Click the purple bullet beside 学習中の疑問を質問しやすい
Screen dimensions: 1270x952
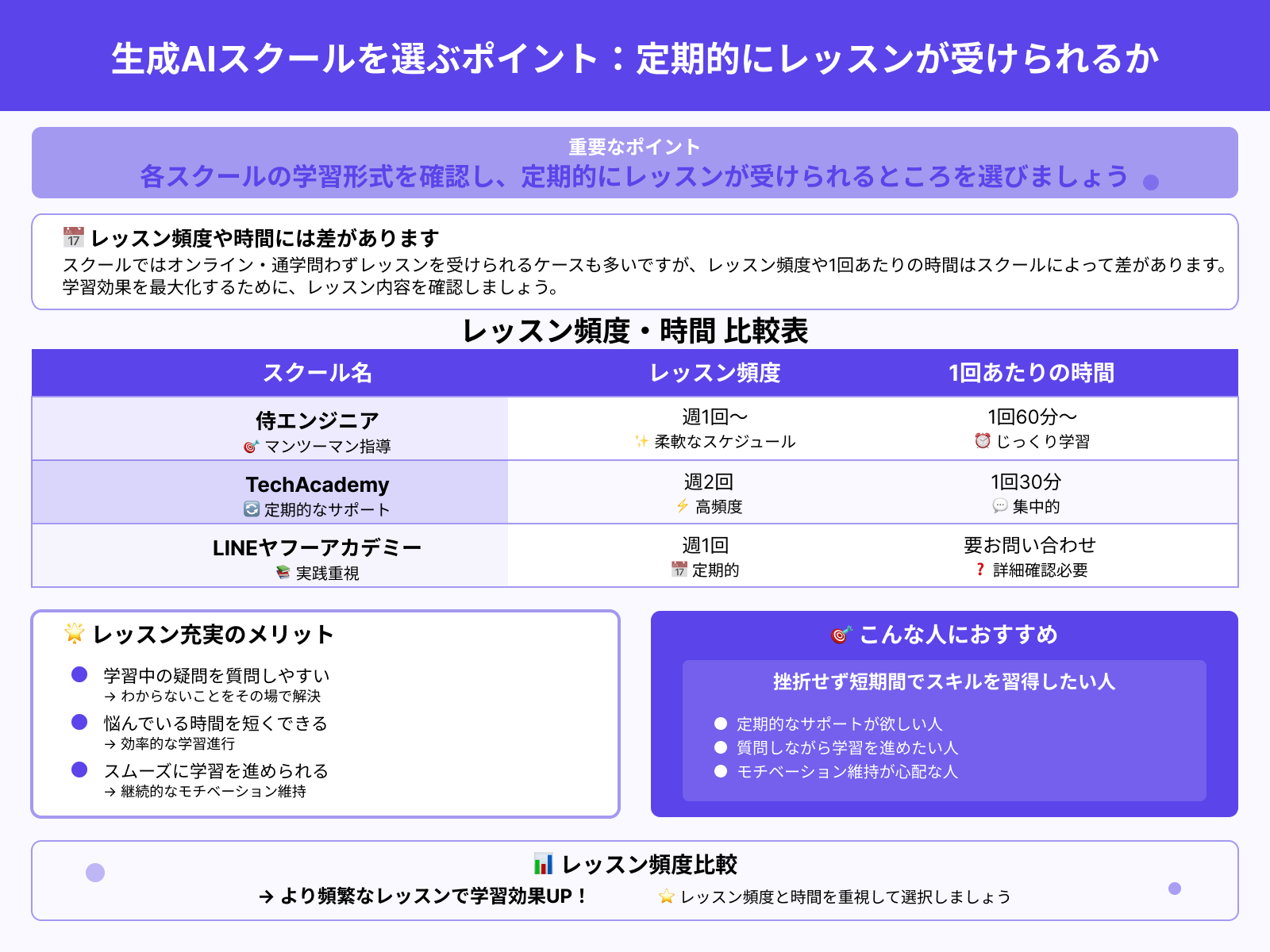pyautogui.click(x=79, y=674)
